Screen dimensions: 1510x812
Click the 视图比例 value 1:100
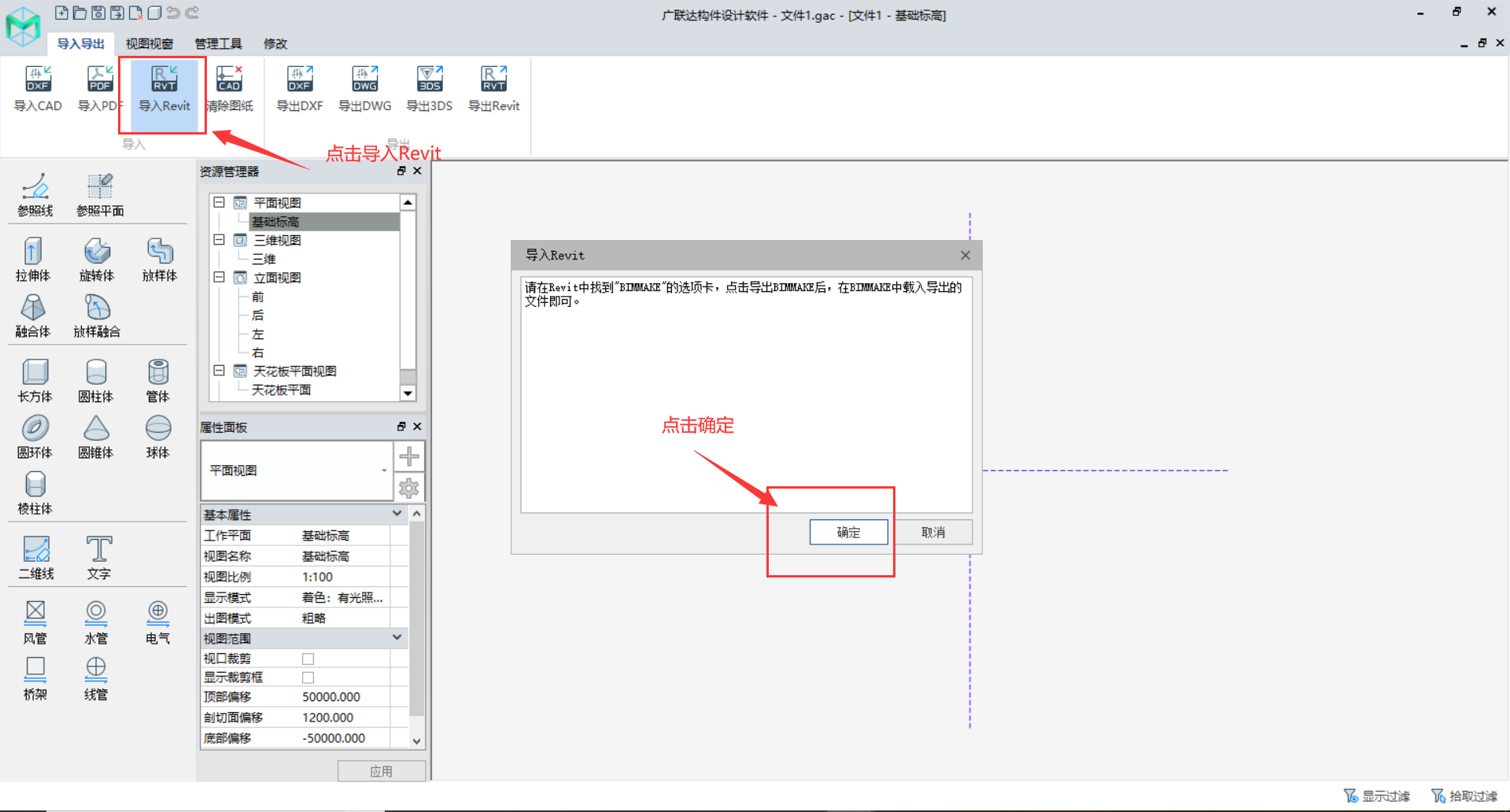tap(318, 577)
